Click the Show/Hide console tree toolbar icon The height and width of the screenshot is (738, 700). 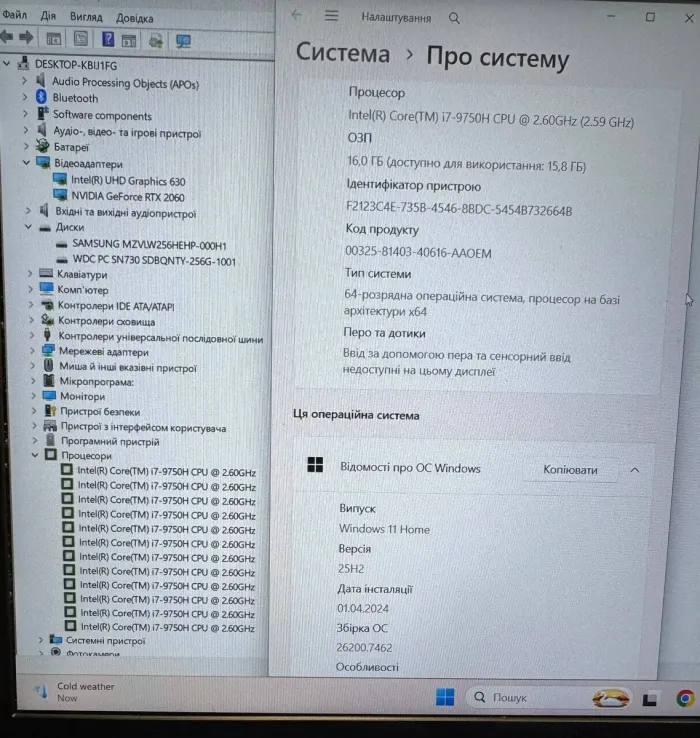click(53, 39)
